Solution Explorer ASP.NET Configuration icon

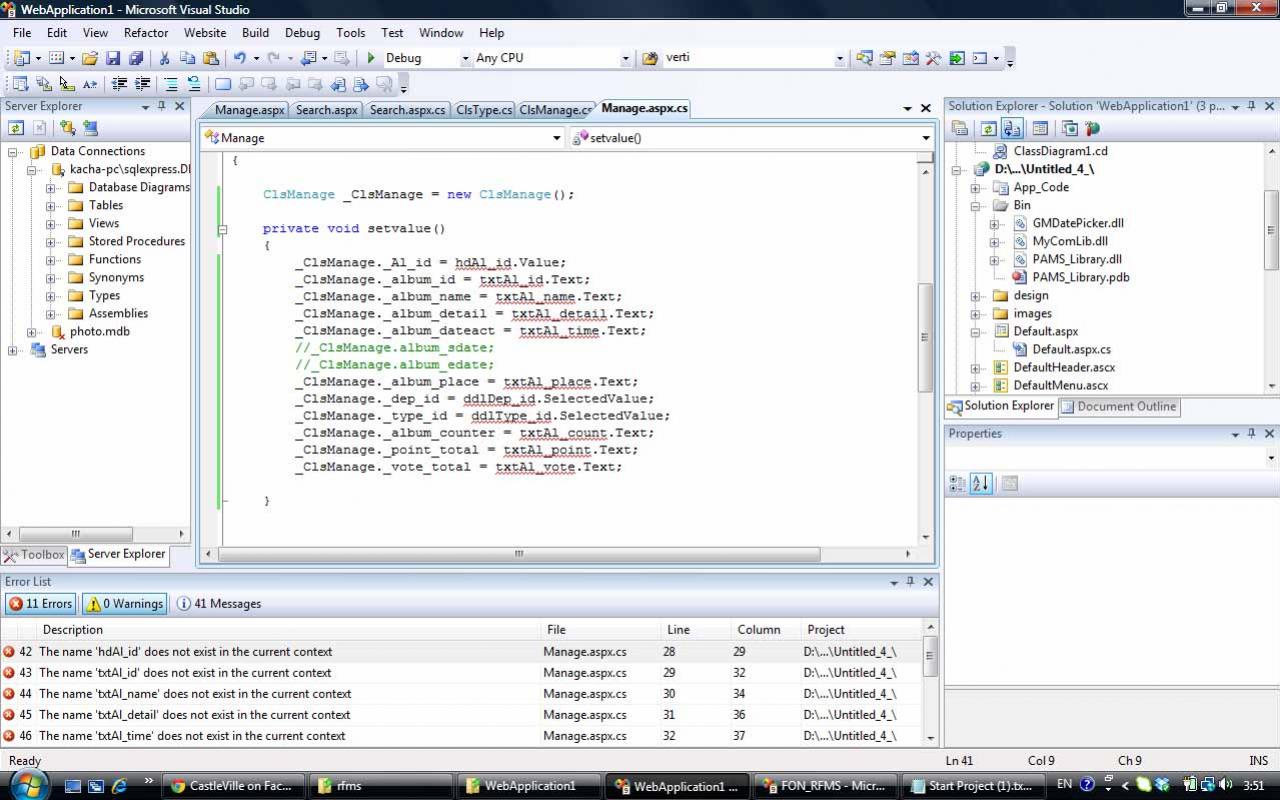[1092, 128]
